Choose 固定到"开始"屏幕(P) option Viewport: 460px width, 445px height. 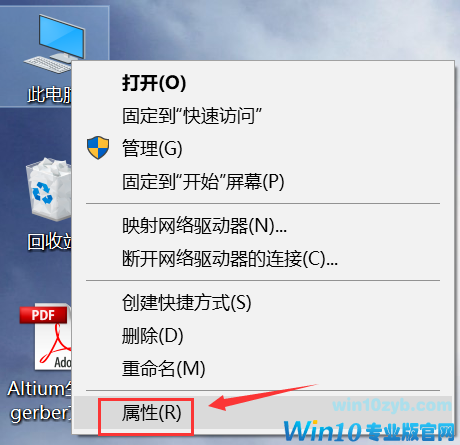click(203, 181)
